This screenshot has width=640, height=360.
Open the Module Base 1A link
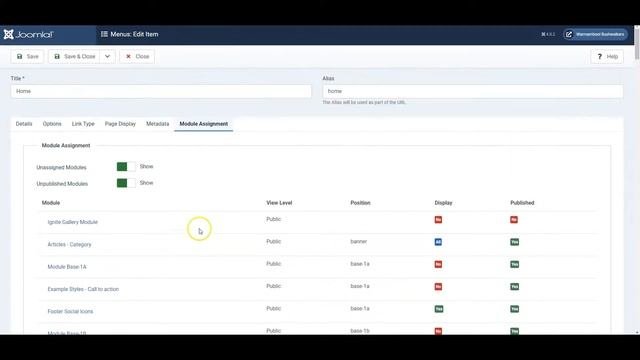pos(67,267)
